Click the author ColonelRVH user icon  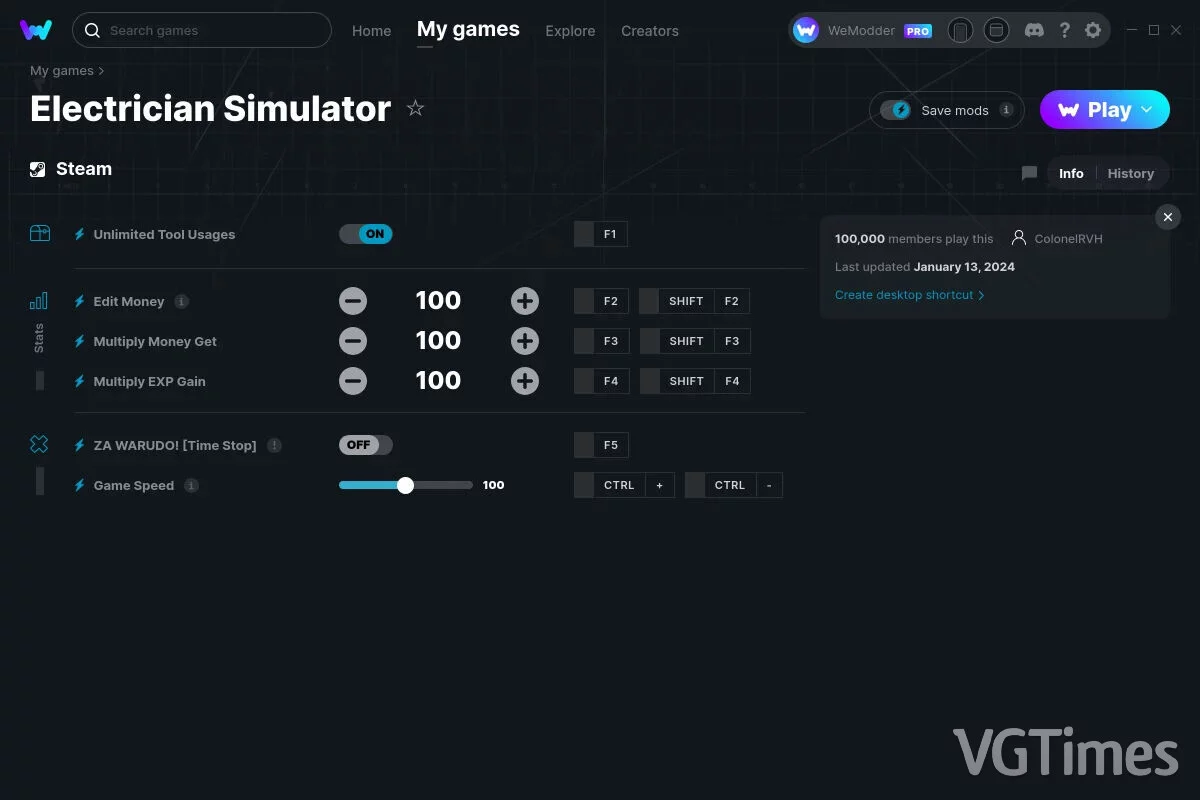click(1019, 238)
